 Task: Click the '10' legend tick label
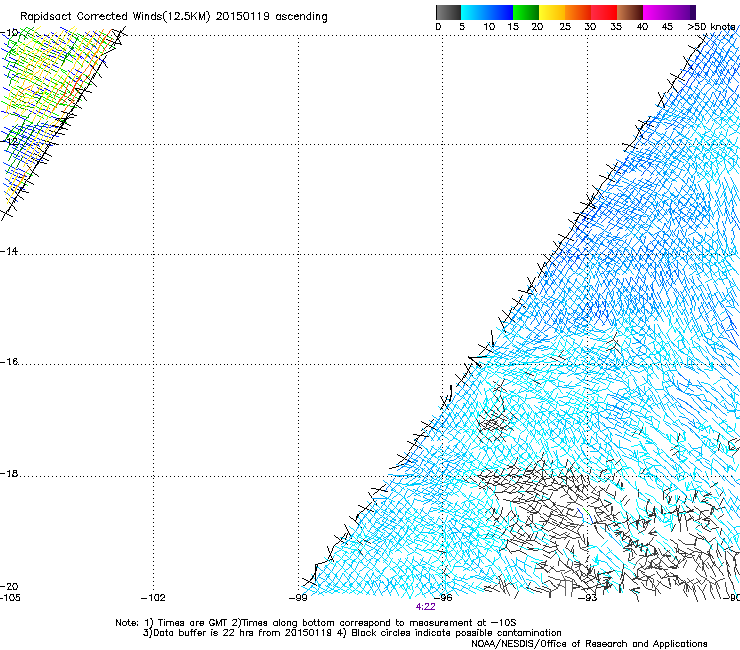(x=489, y=27)
